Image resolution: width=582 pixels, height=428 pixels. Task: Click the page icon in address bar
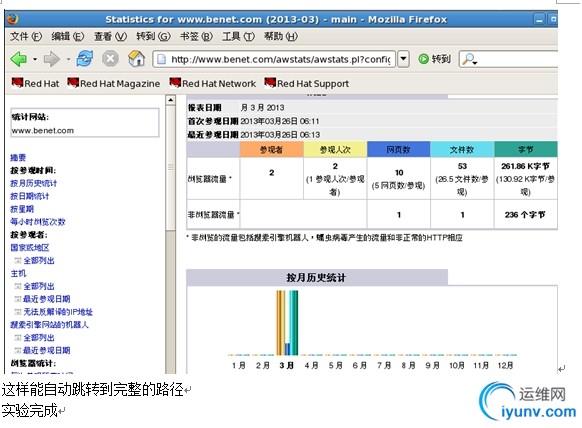click(161, 59)
